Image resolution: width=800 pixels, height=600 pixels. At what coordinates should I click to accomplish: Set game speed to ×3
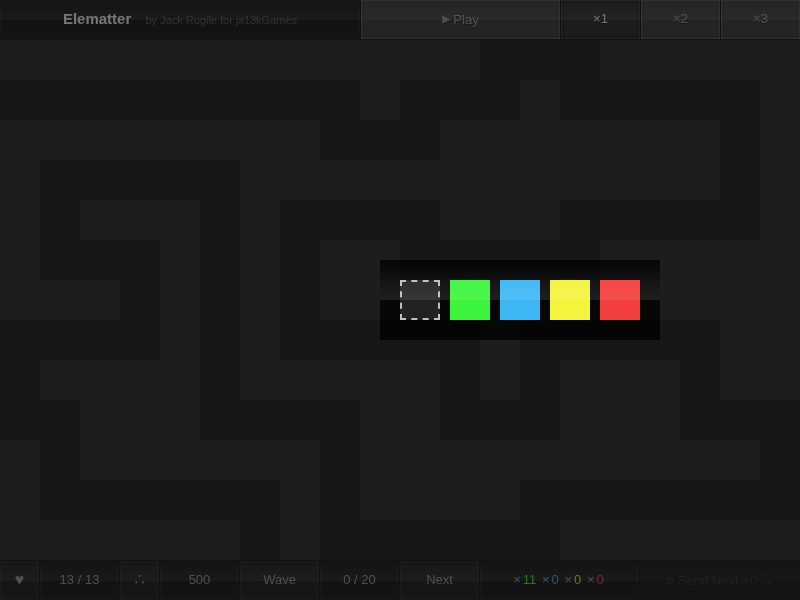(760, 19)
